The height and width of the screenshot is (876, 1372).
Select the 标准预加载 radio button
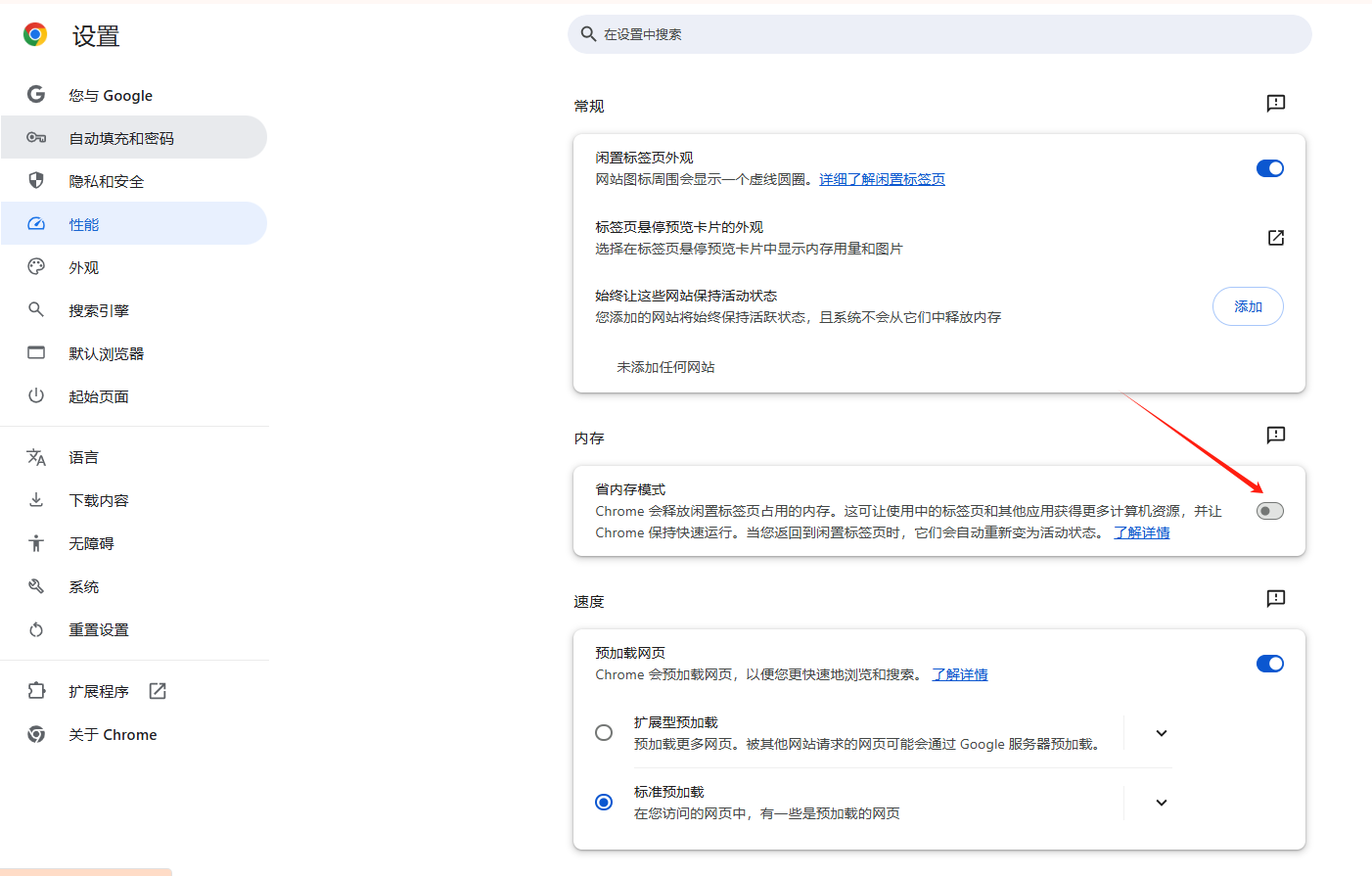[x=604, y=803]
